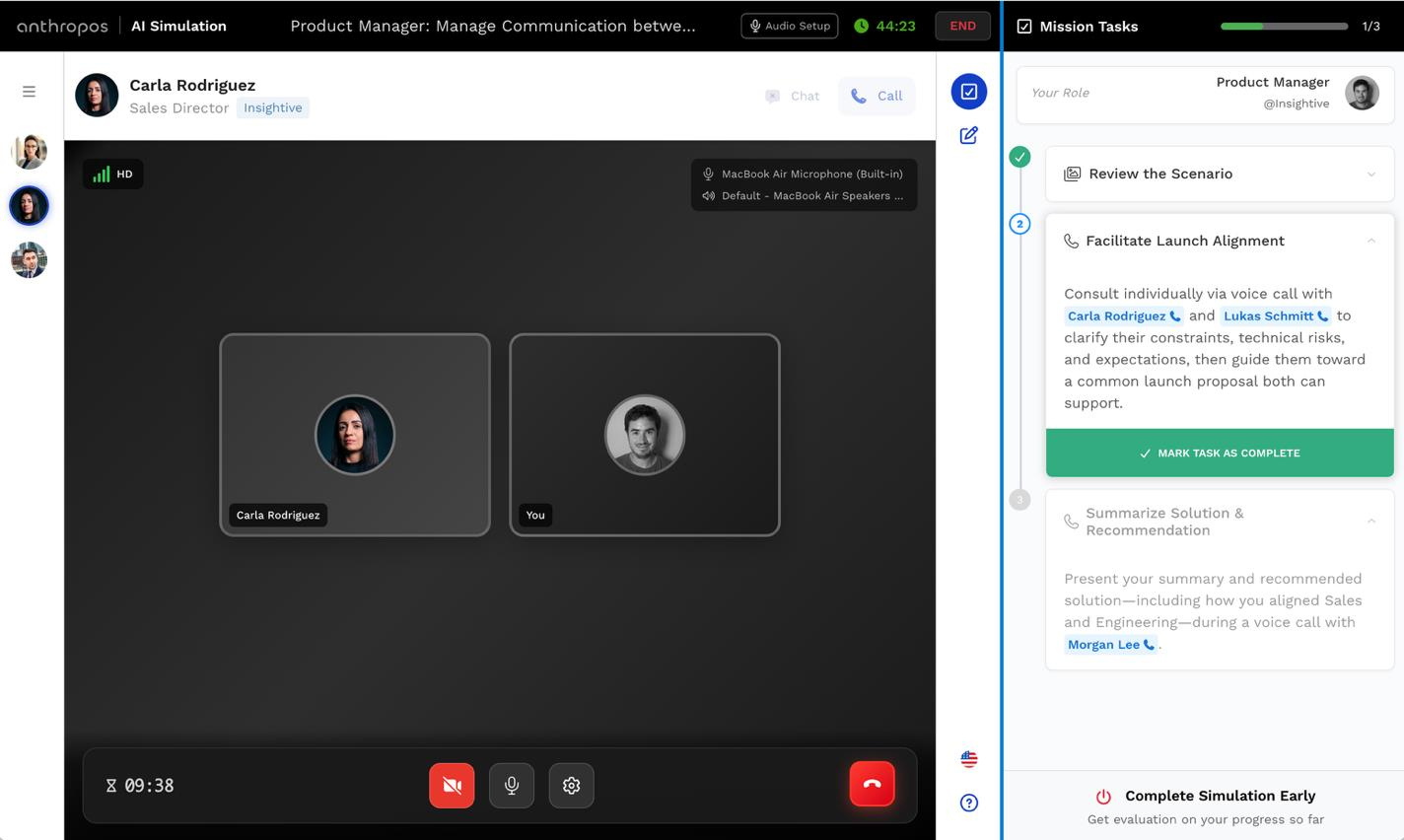Call Morgan Lee via task link

click(1111, 644)
